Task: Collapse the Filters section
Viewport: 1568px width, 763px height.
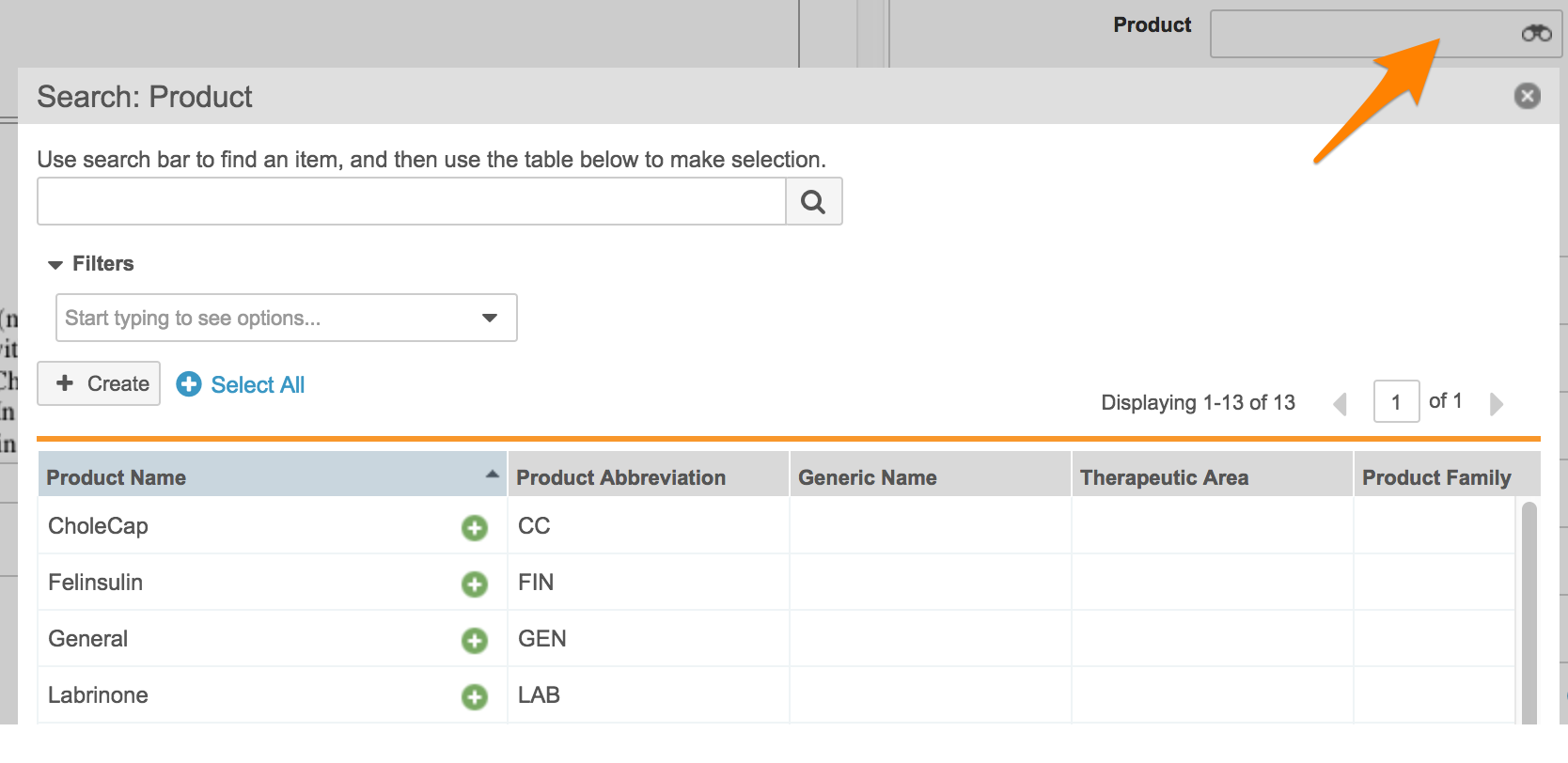Action: [55, 265]
